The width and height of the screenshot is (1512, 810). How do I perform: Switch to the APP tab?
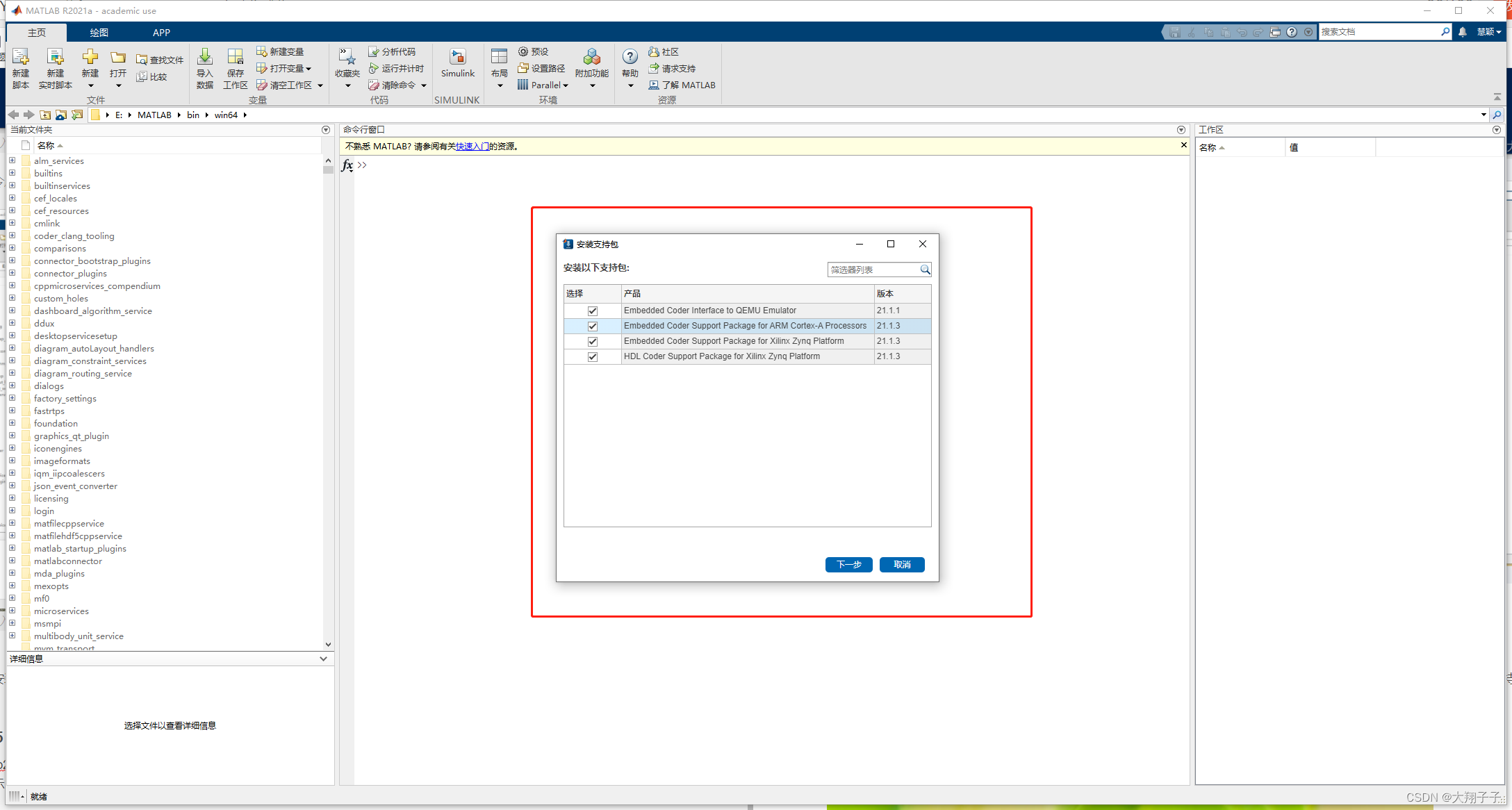pos(161,32)
